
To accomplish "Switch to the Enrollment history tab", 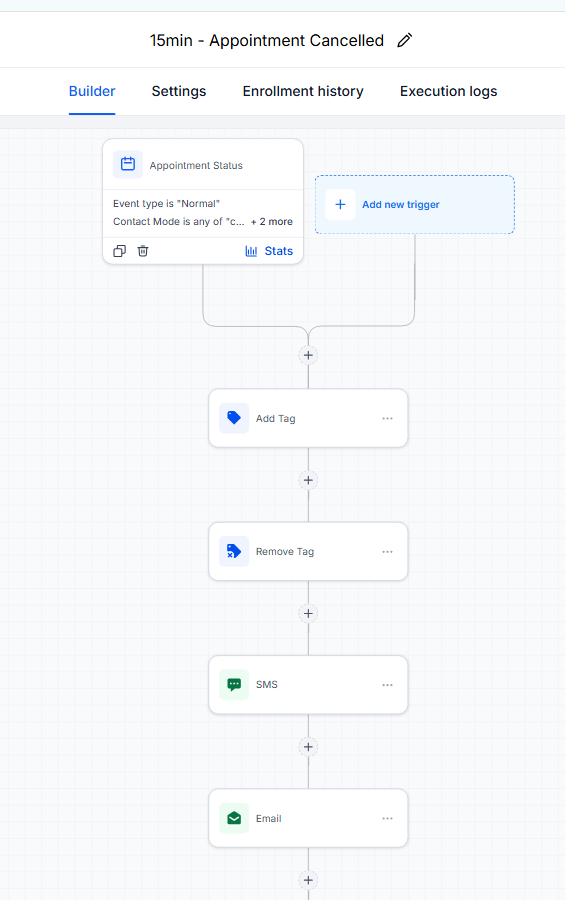I will click(303, 91).
